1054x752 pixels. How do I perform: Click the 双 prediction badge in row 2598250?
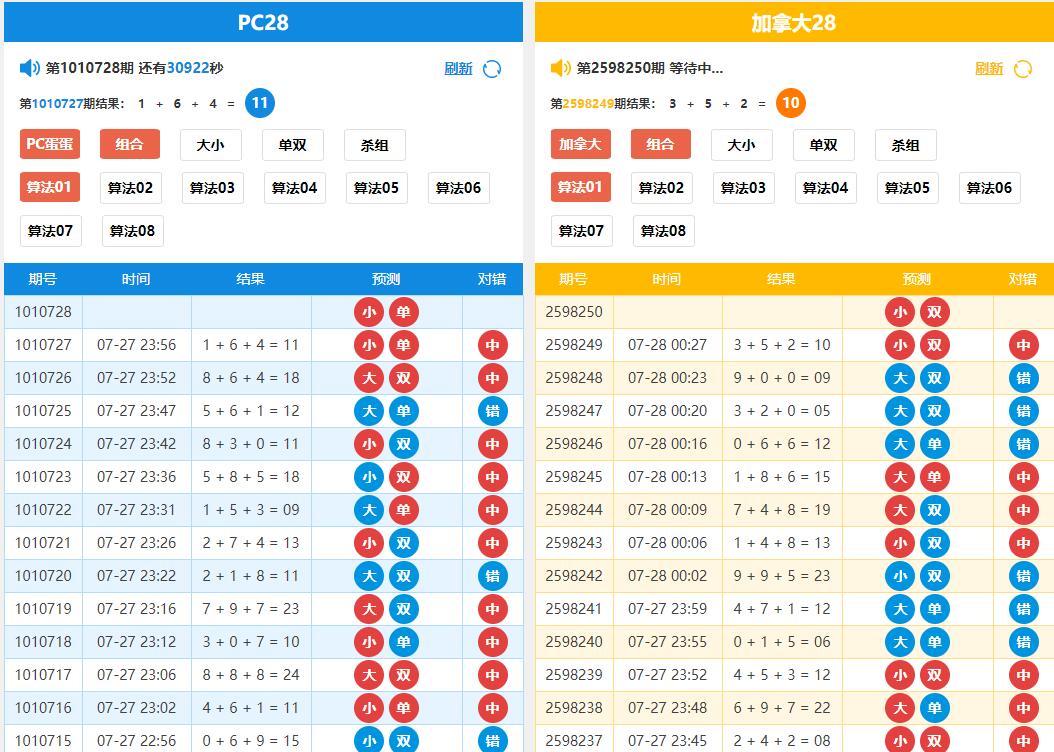934,312
